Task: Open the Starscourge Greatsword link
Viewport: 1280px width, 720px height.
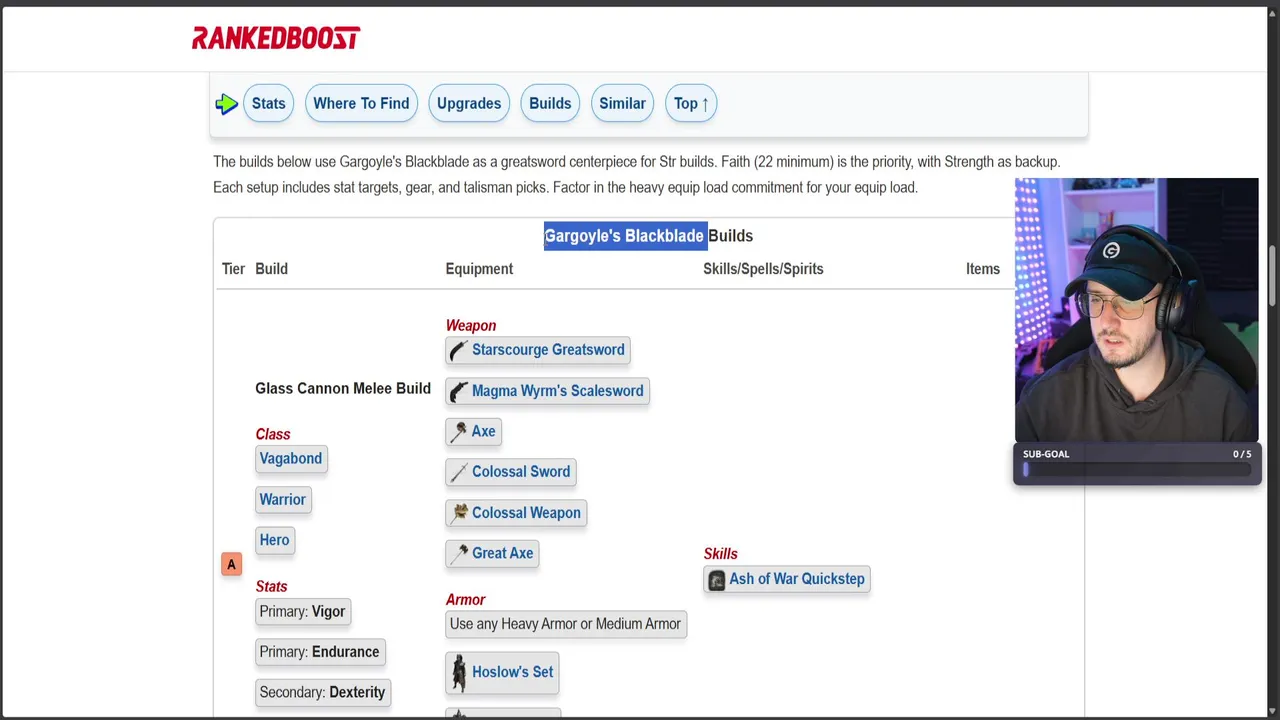Action: 548,350
